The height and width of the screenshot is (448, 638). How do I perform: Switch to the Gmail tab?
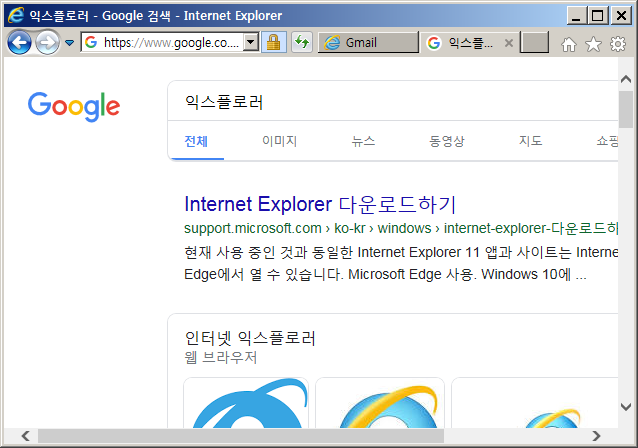coord(368,42)
